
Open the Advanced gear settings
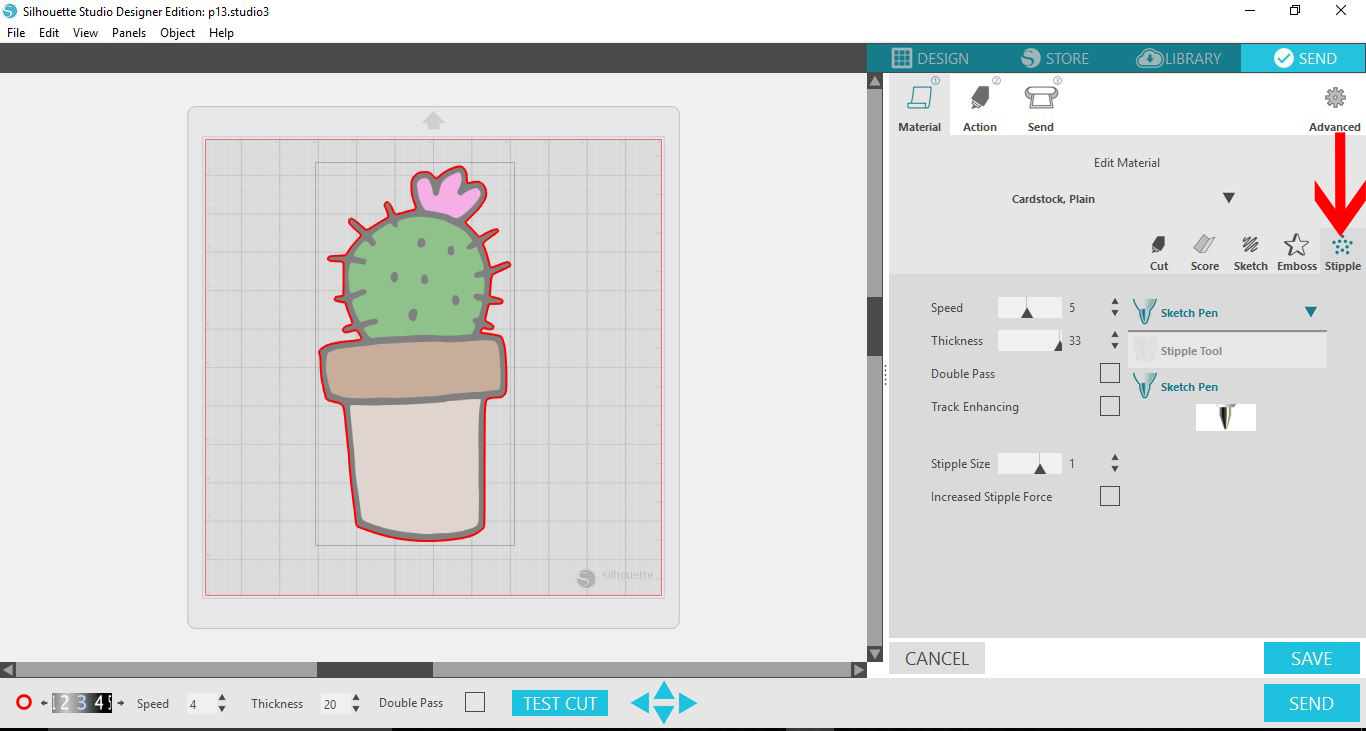[1334, 99]
